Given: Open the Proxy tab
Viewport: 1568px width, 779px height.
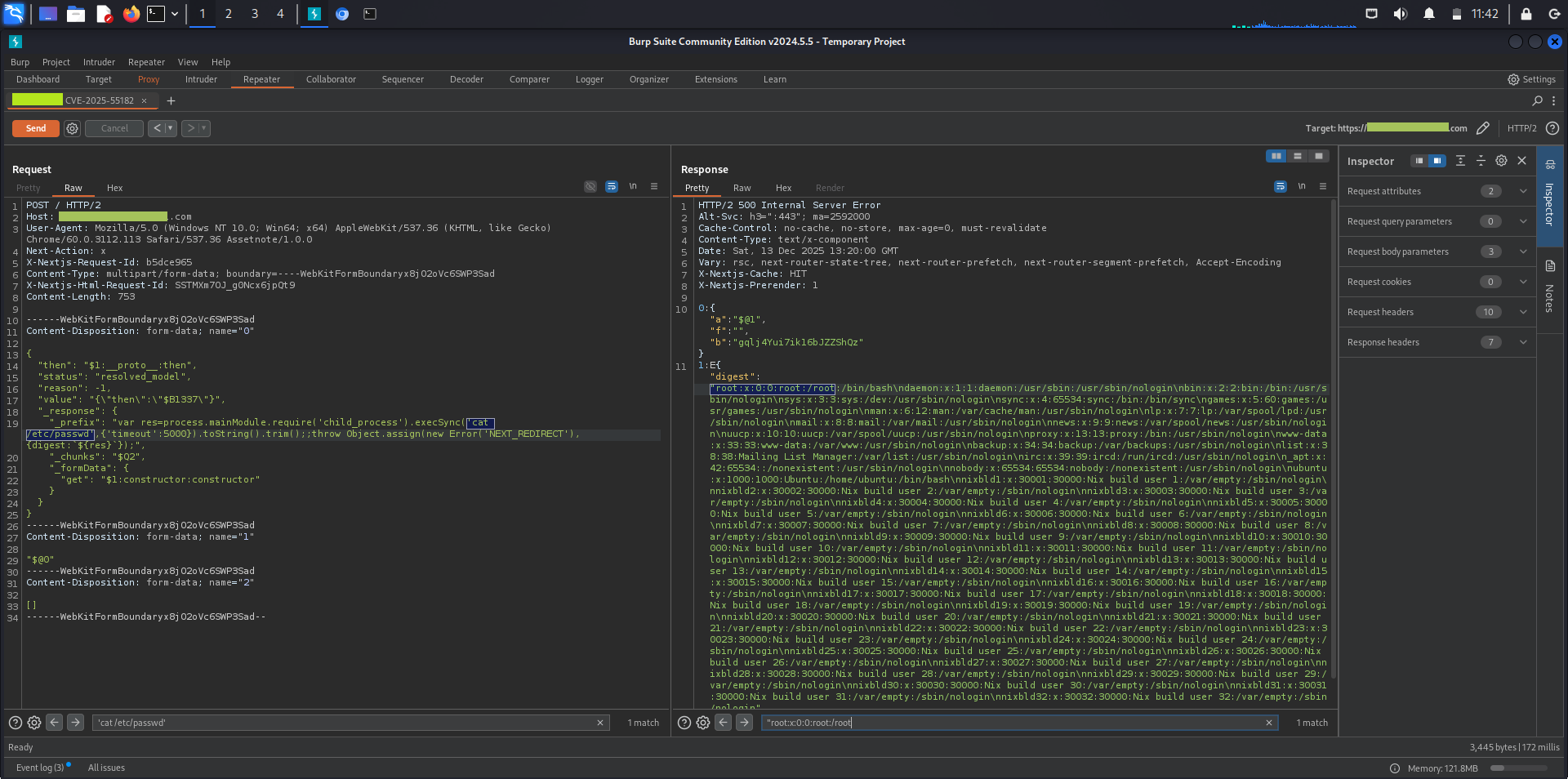Looking at the screenshot, I should (x=148, y=79).
